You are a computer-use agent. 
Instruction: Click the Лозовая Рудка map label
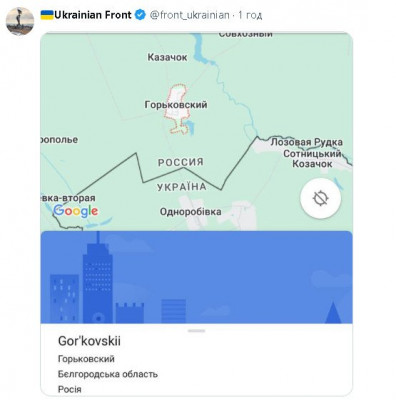pyautogui.click(x=306, y=142)
